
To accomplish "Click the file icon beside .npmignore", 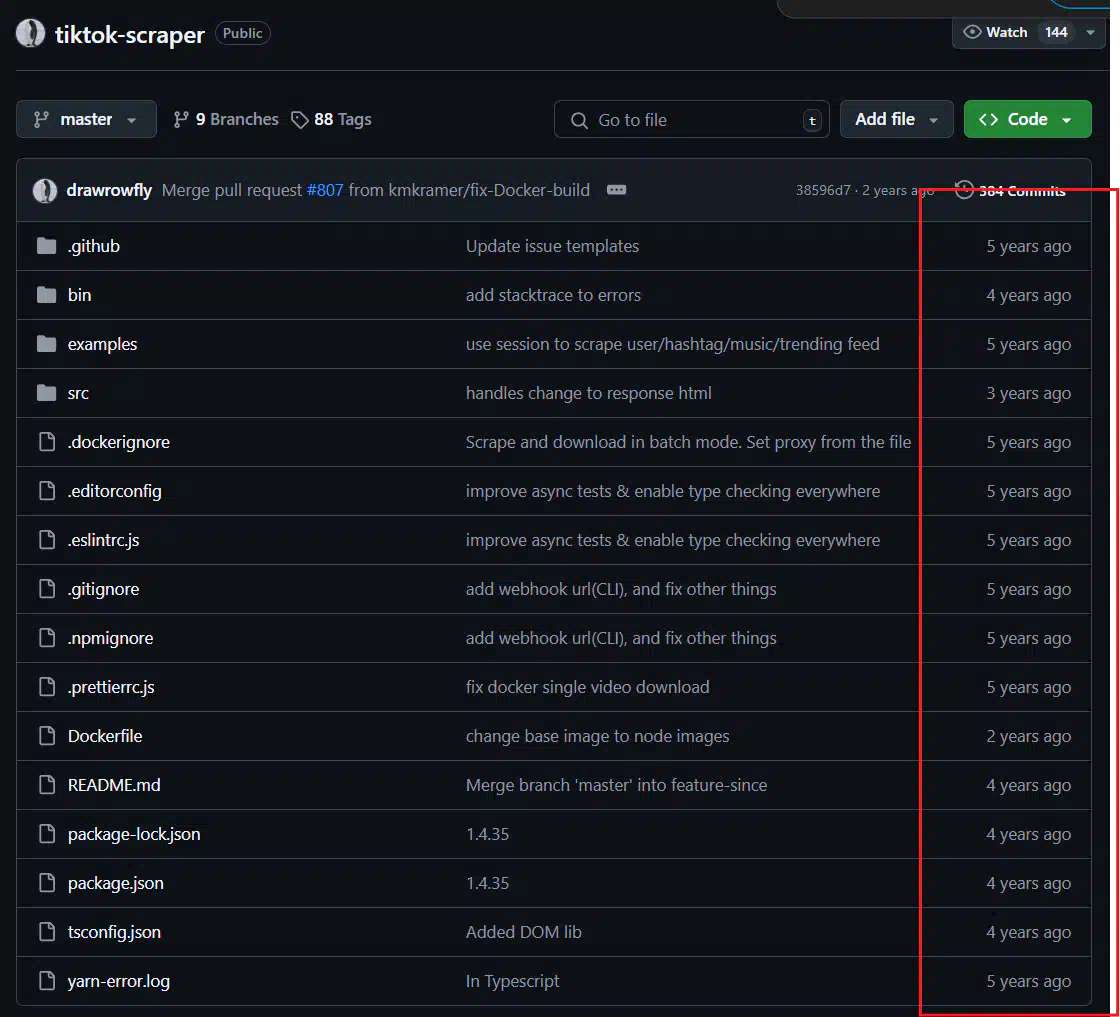I will coord(47,638).
